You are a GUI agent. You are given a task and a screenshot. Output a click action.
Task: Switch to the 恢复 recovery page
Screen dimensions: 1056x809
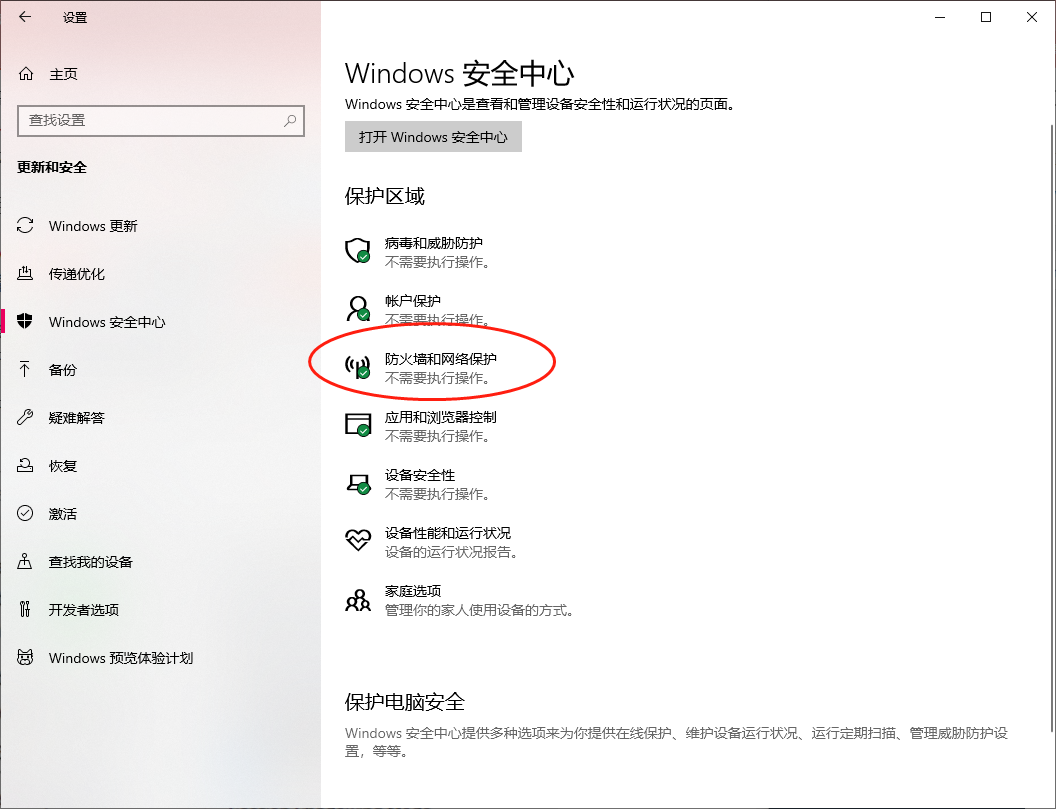[x=63, y=466]
